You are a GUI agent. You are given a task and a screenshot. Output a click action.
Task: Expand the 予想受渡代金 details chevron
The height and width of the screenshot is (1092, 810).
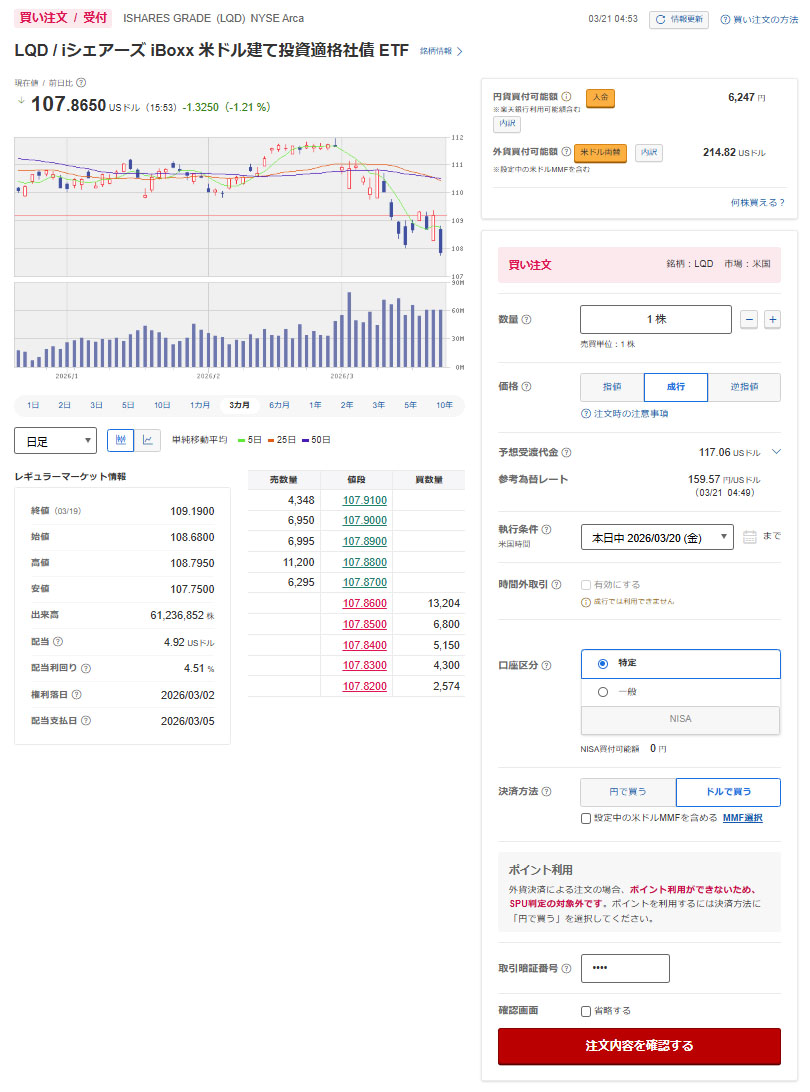click(x=775, y=452)
